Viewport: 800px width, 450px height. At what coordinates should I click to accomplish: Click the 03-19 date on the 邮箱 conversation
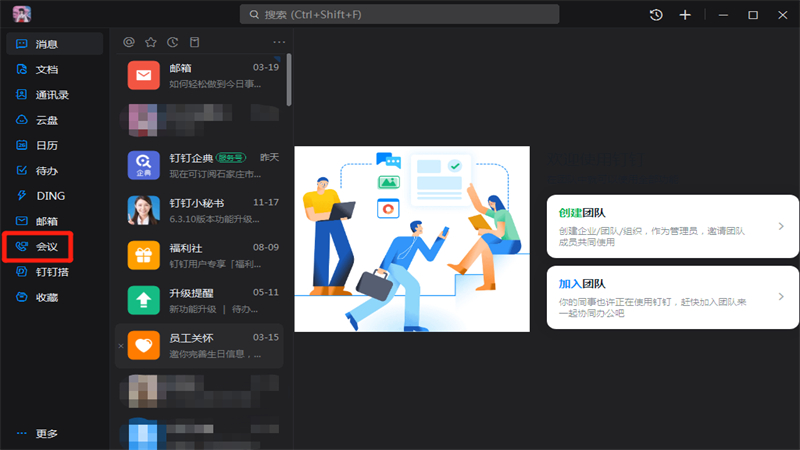(266, 67)
